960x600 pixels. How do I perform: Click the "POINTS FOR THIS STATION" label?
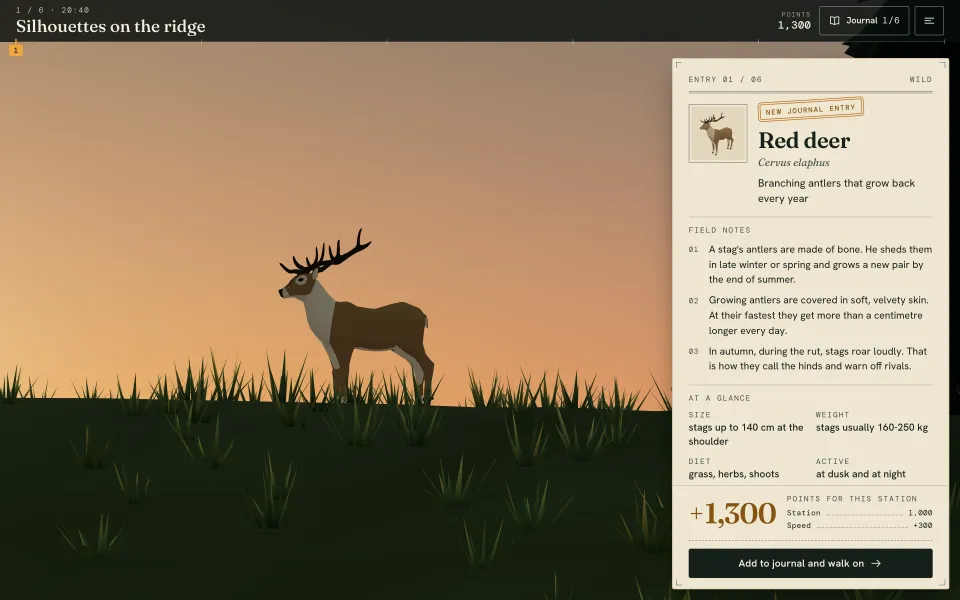852,499
